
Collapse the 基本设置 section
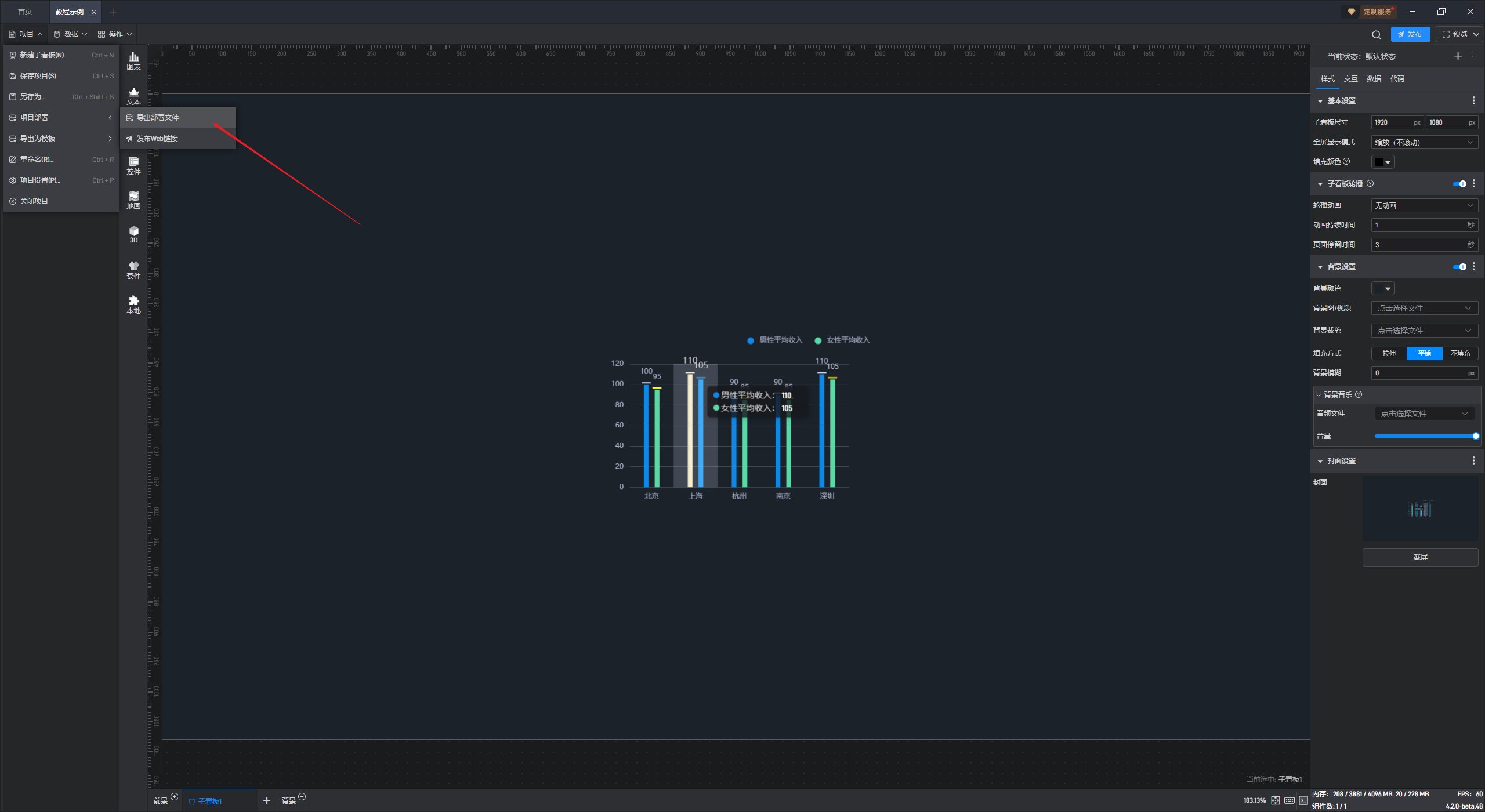[1320, 101]
